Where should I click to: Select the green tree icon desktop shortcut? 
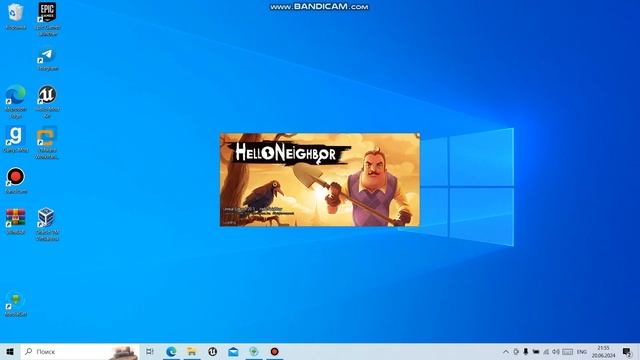16,304
